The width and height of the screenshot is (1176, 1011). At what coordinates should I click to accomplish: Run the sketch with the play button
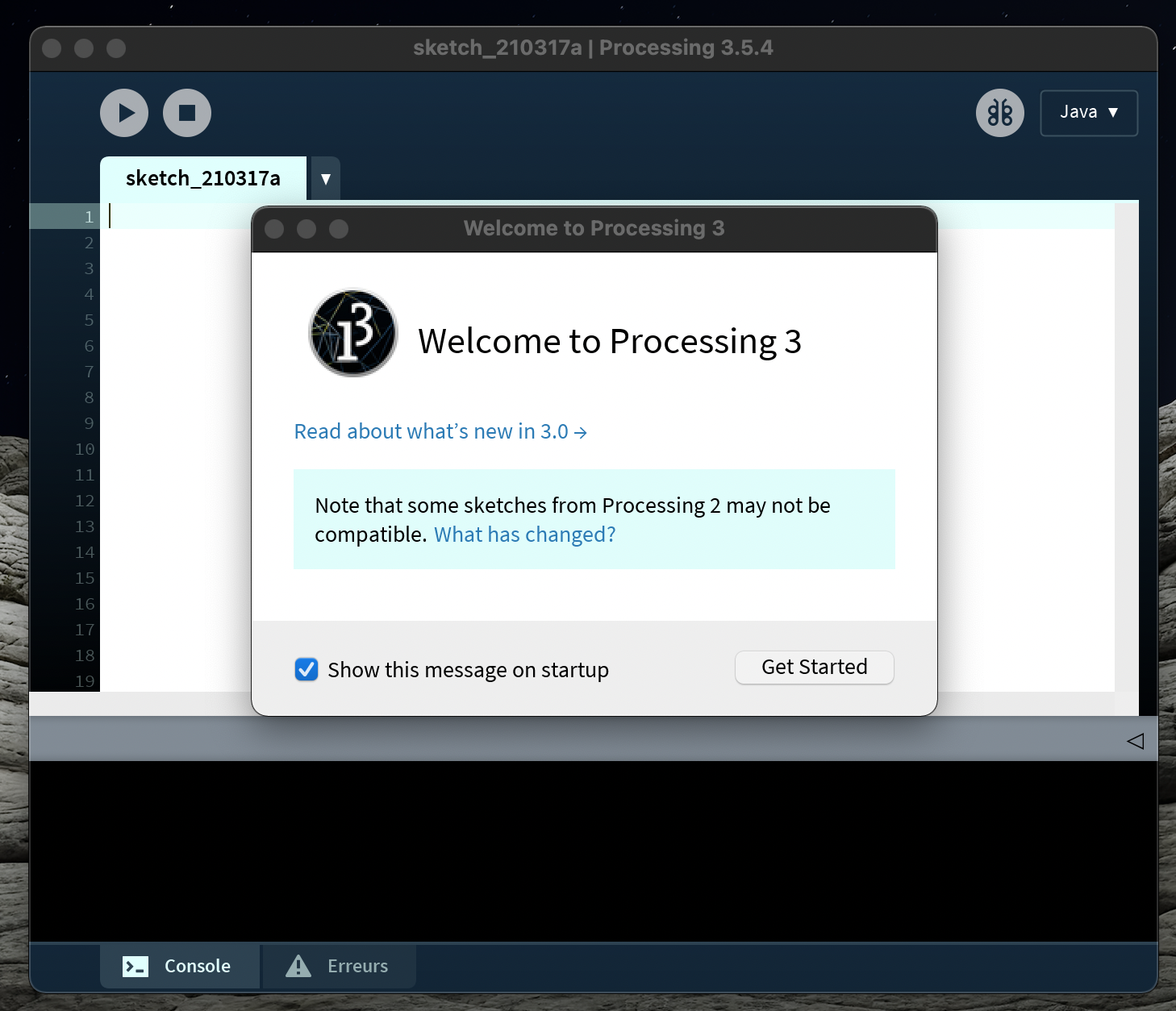[x=124, y=113]
